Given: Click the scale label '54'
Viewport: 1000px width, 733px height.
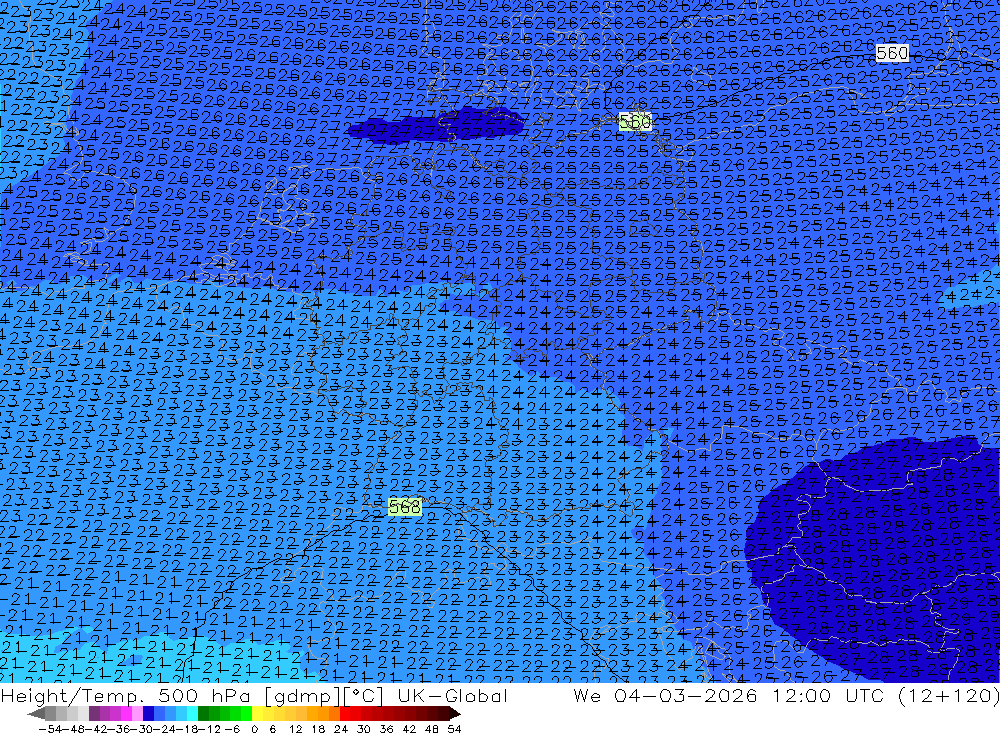Looking at the screenshot, I should point(454,729).
